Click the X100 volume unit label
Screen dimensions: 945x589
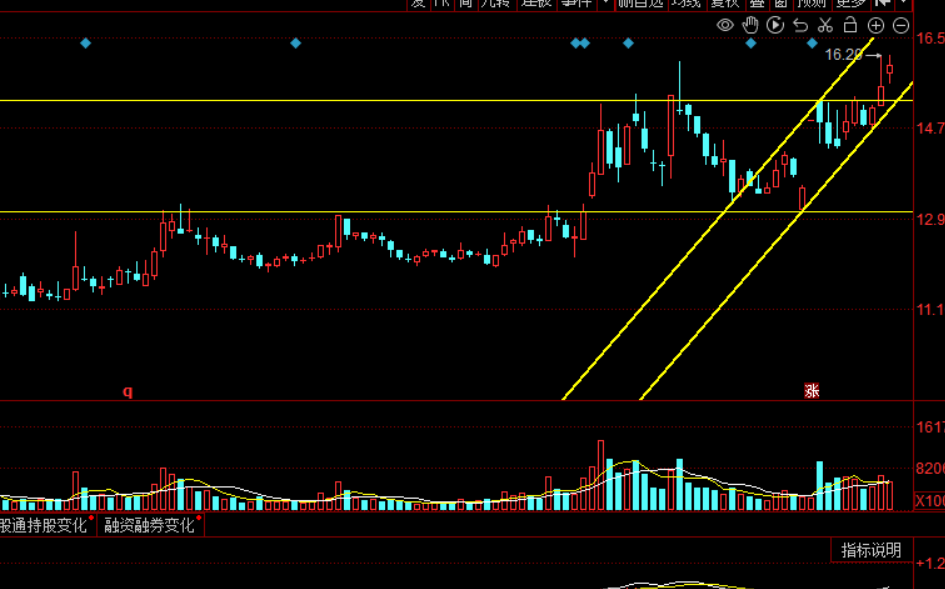(x=929, y=501)
